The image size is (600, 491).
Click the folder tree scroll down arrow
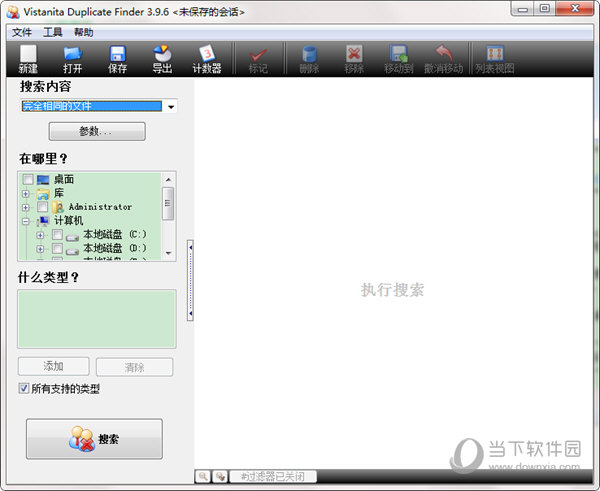[168, 253]
